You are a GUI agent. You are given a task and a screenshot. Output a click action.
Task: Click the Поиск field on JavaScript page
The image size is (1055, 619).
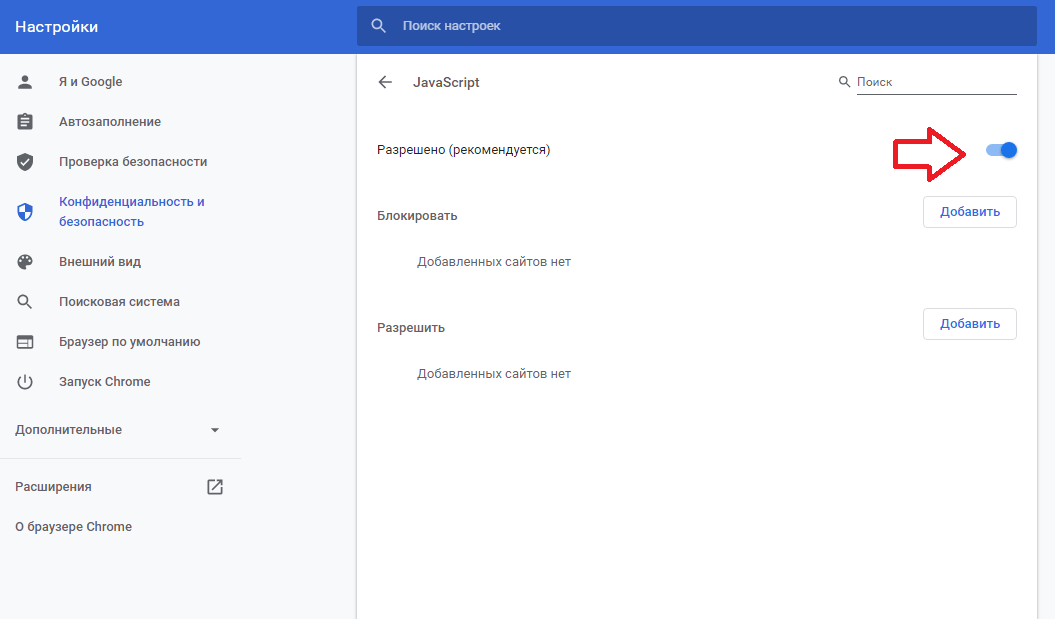pyautogui.click(x=935, y=82)
